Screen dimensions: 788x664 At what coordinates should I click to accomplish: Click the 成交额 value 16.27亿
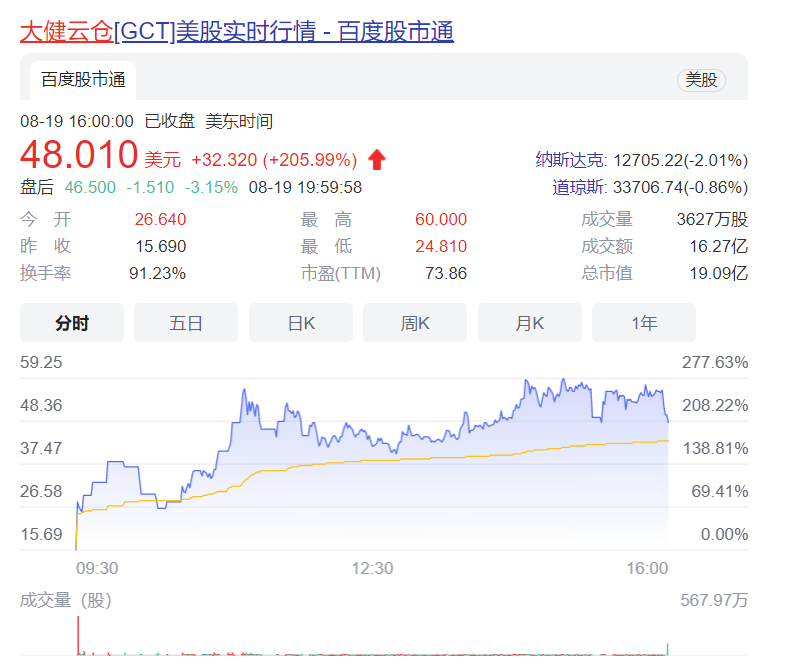tap(719, 246)
